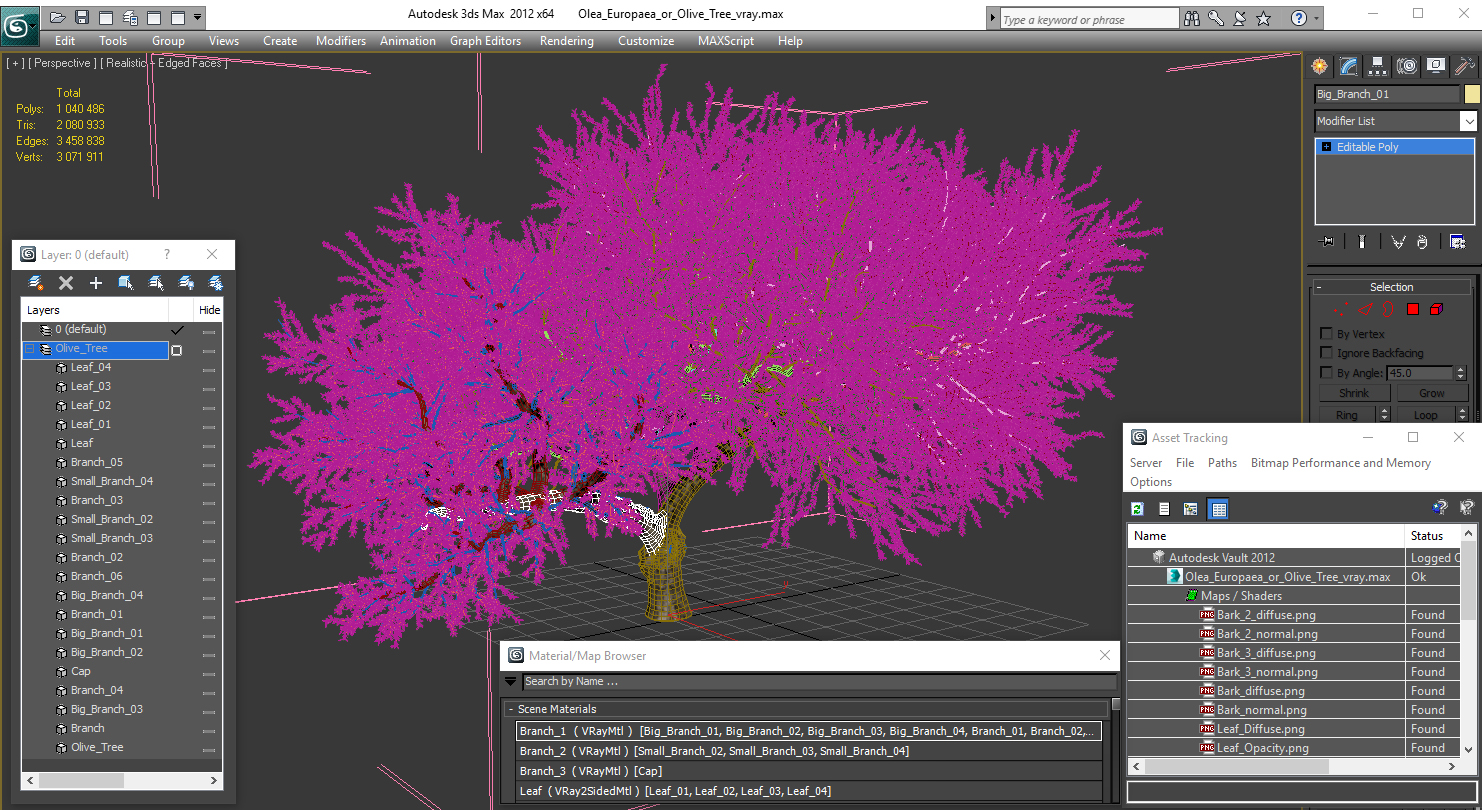This screenshot has width=1482, height=810.
Task: Click Select Highlighted Objects and Layers icon
Action: 126,283
